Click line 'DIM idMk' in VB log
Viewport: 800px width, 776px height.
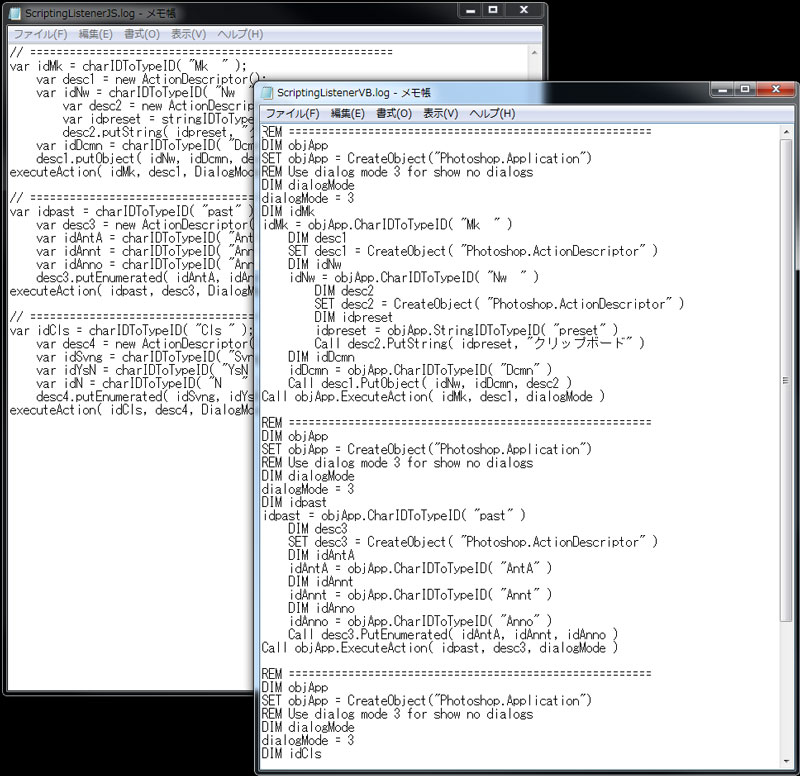pos(288,211)
